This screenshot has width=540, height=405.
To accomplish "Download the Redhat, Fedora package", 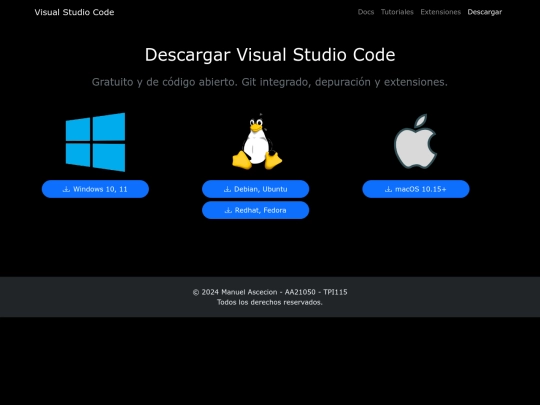I will click(x=256, y=210).
